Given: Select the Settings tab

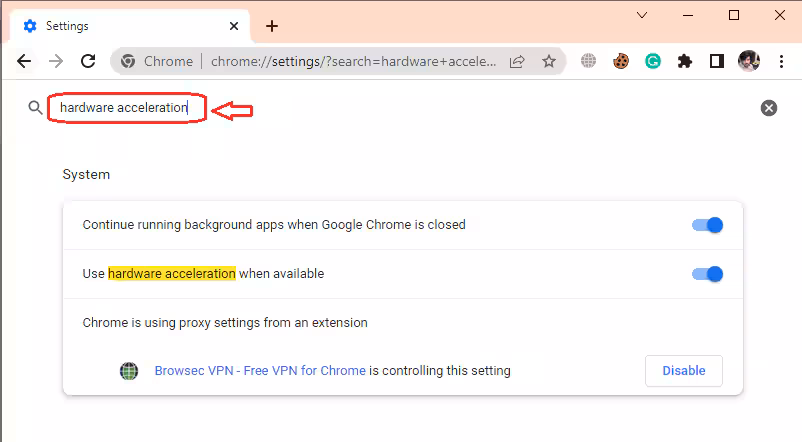Looking at the screenshot, I should [x=129, y=26].
